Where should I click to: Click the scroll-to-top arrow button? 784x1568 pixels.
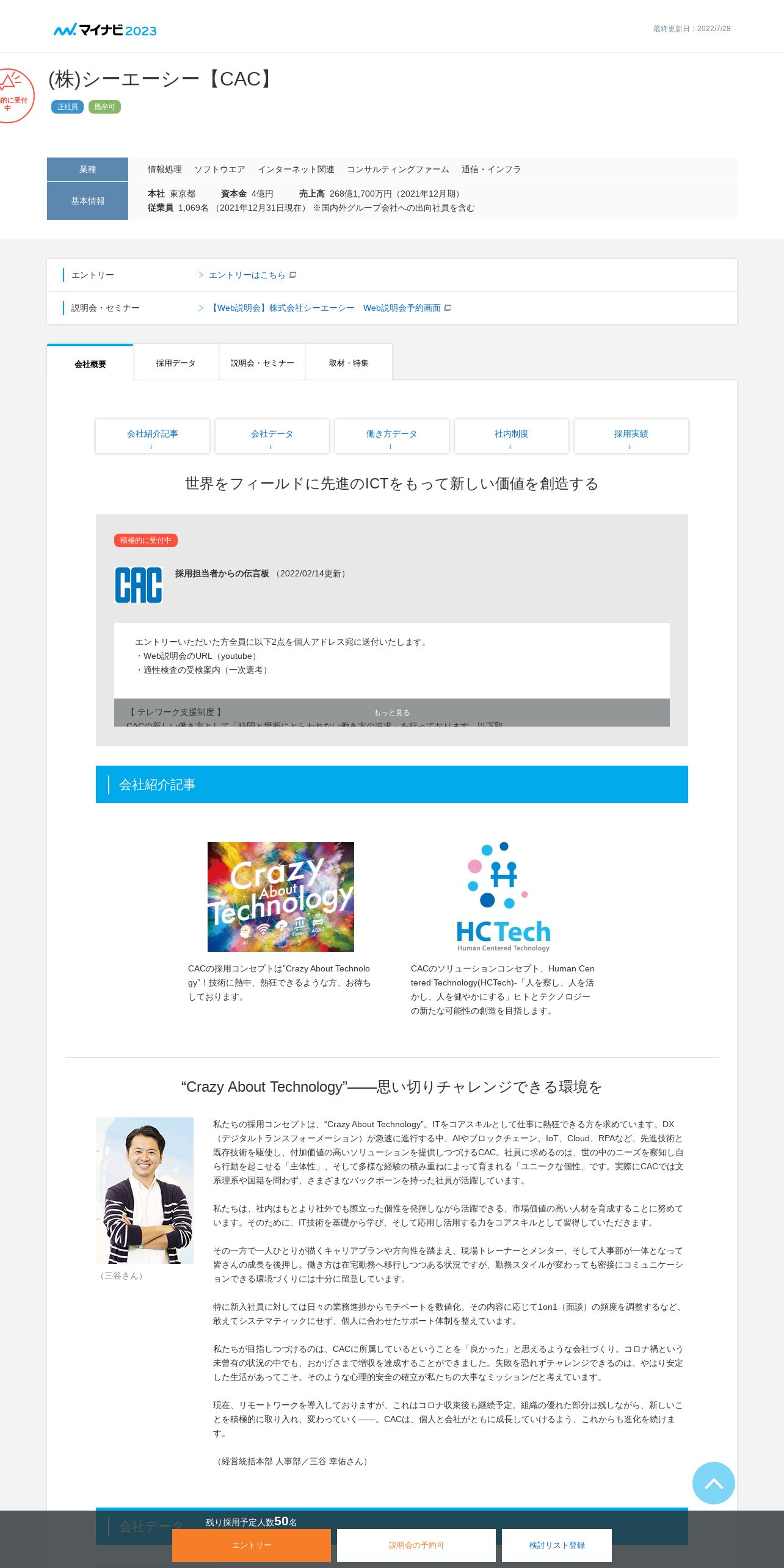pos(713,1483)
